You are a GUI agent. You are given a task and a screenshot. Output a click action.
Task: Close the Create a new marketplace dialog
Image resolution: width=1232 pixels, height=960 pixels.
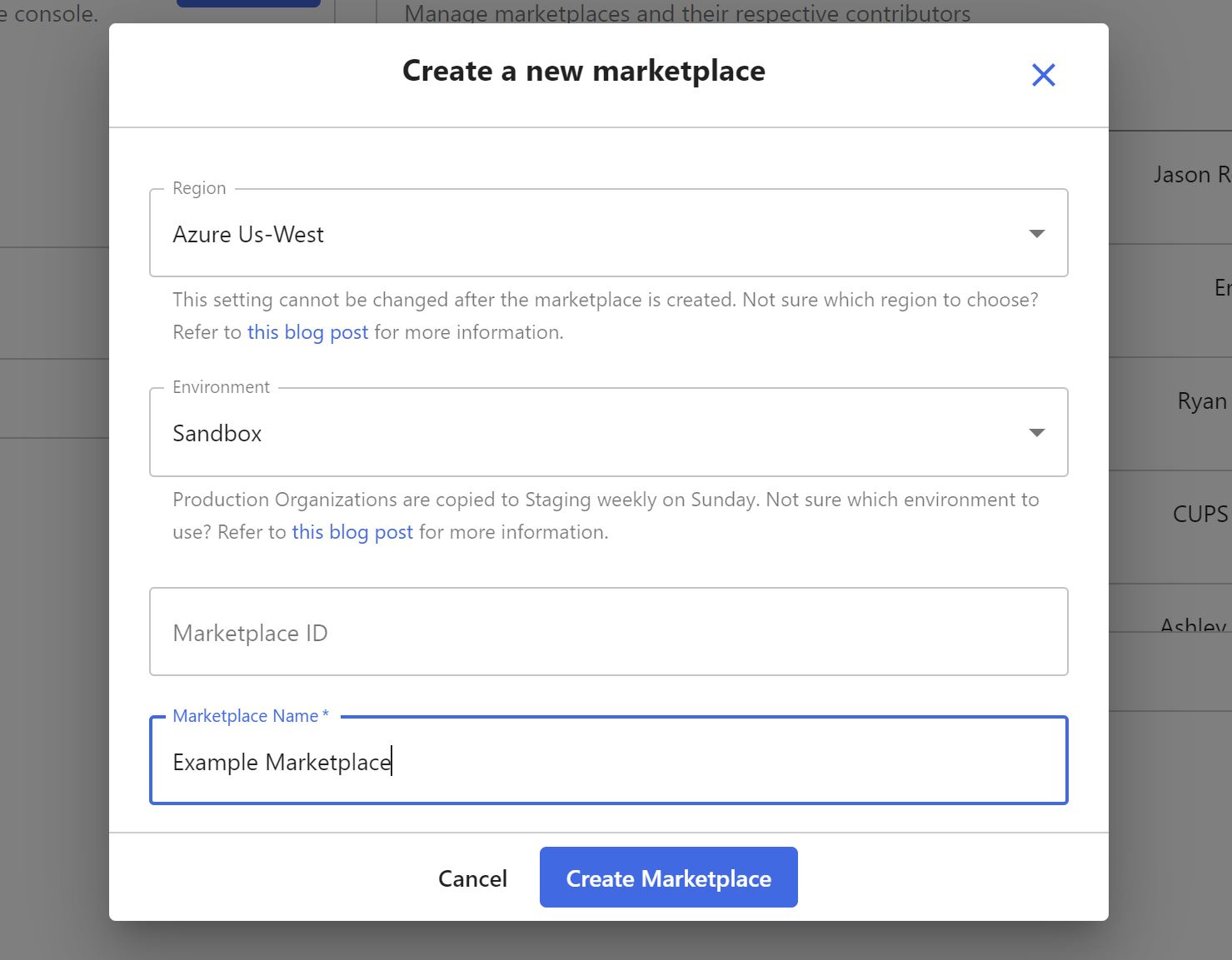point(1043,74)
